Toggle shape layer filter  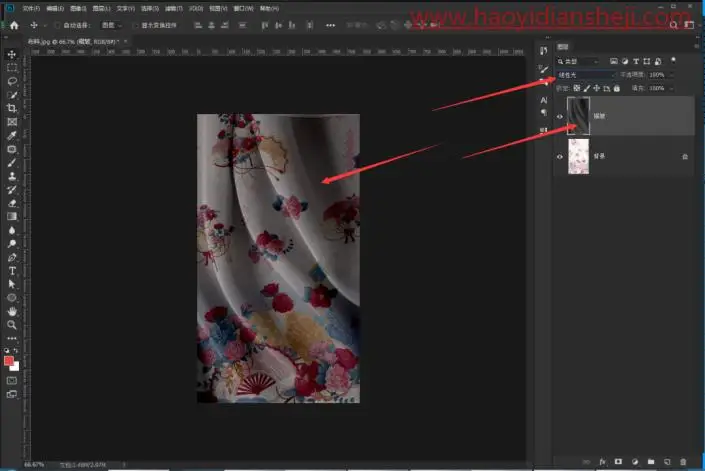[647, 61]
